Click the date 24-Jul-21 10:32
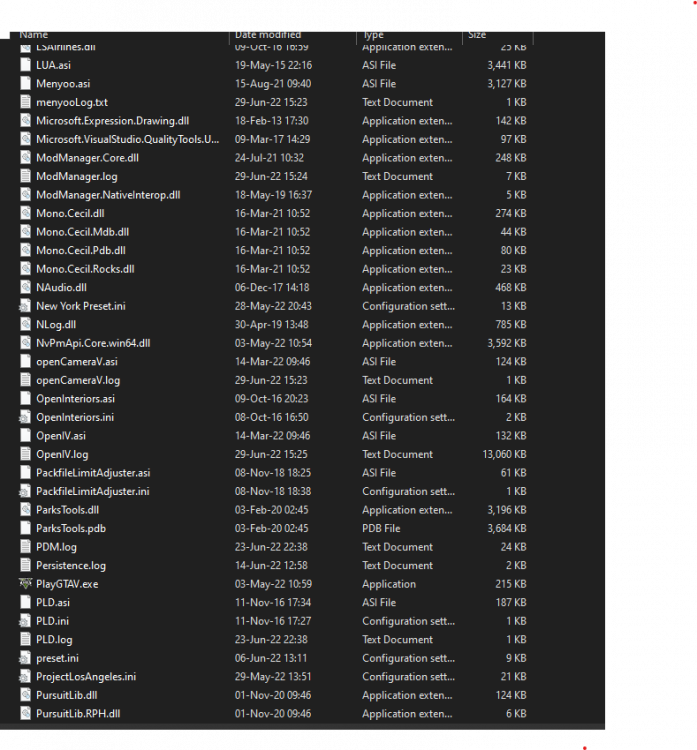The height and width of the screenshot is (750, 697). pos(269,158)
